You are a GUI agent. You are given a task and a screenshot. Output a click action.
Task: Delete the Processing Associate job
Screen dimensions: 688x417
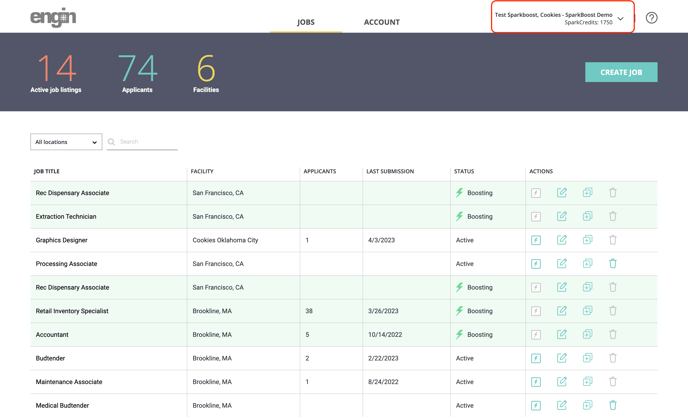point(613,264)
